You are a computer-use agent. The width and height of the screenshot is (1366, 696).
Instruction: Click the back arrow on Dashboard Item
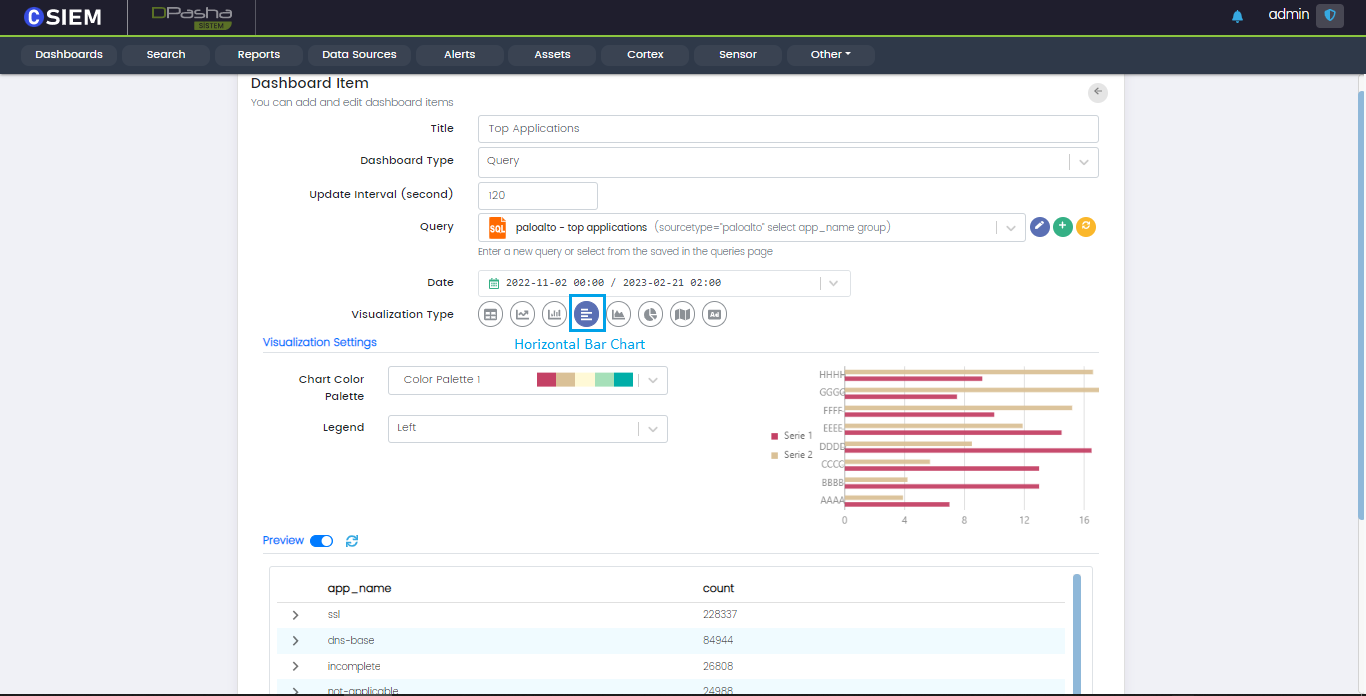[1098, 92]
